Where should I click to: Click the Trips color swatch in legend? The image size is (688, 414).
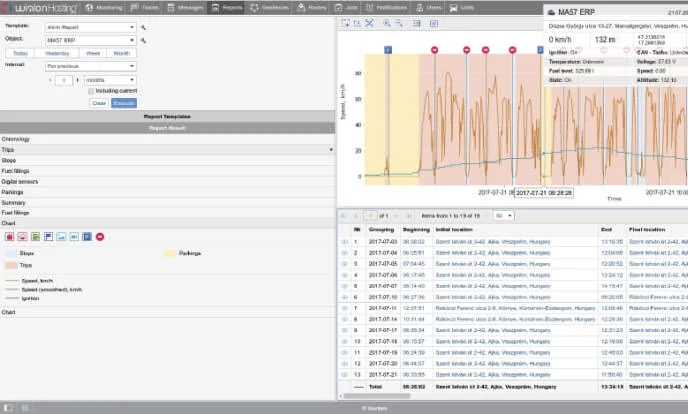10,267
